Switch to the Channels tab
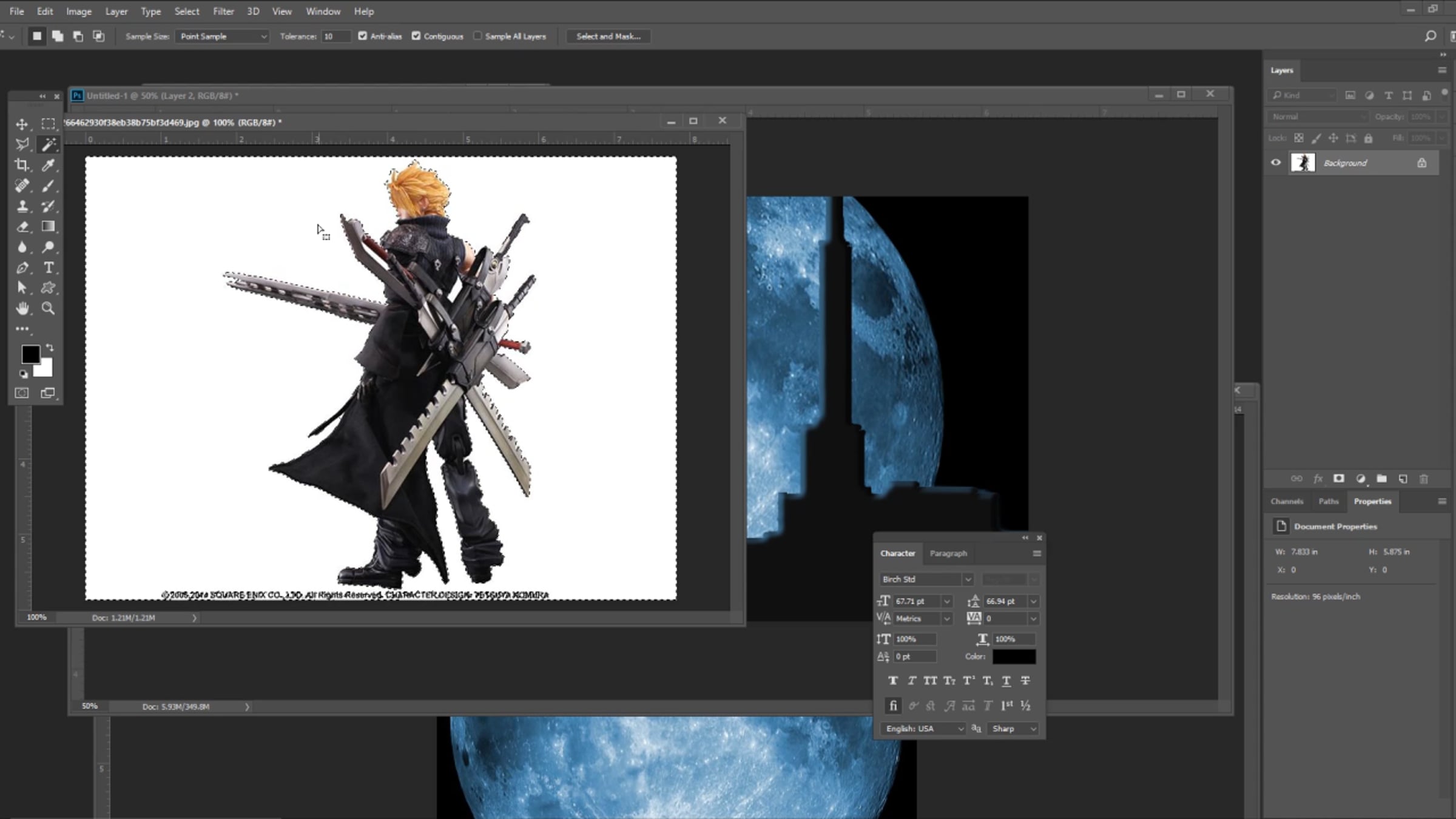This screenshot has width=1456, height=819. (1287, 501)
